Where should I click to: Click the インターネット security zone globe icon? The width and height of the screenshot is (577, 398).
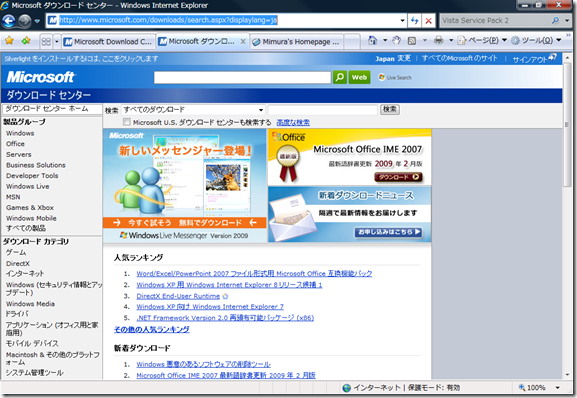pyautogui.click(x=346, y=388)
